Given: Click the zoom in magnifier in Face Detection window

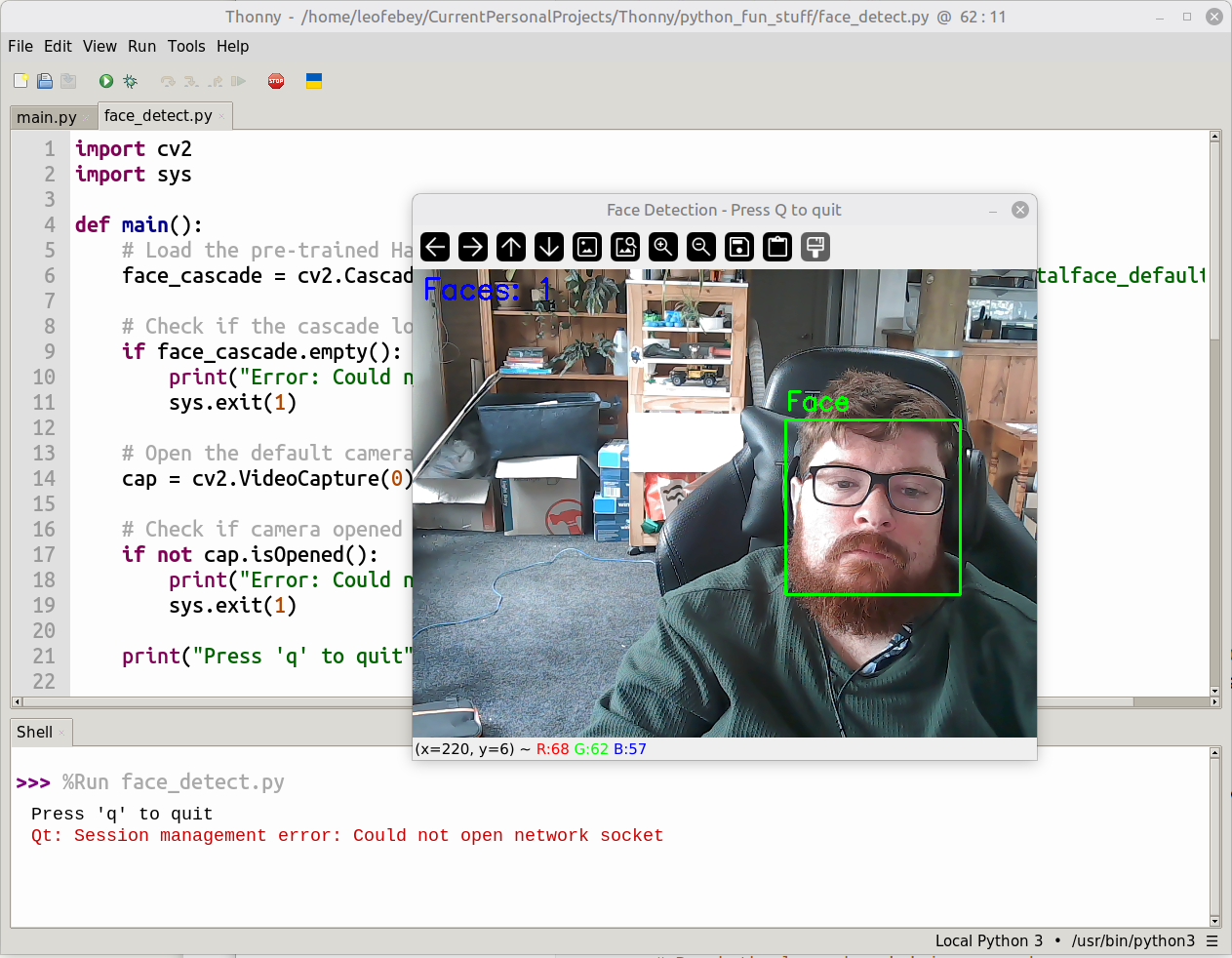Looking at the screenshot, I should coord(663,247).
